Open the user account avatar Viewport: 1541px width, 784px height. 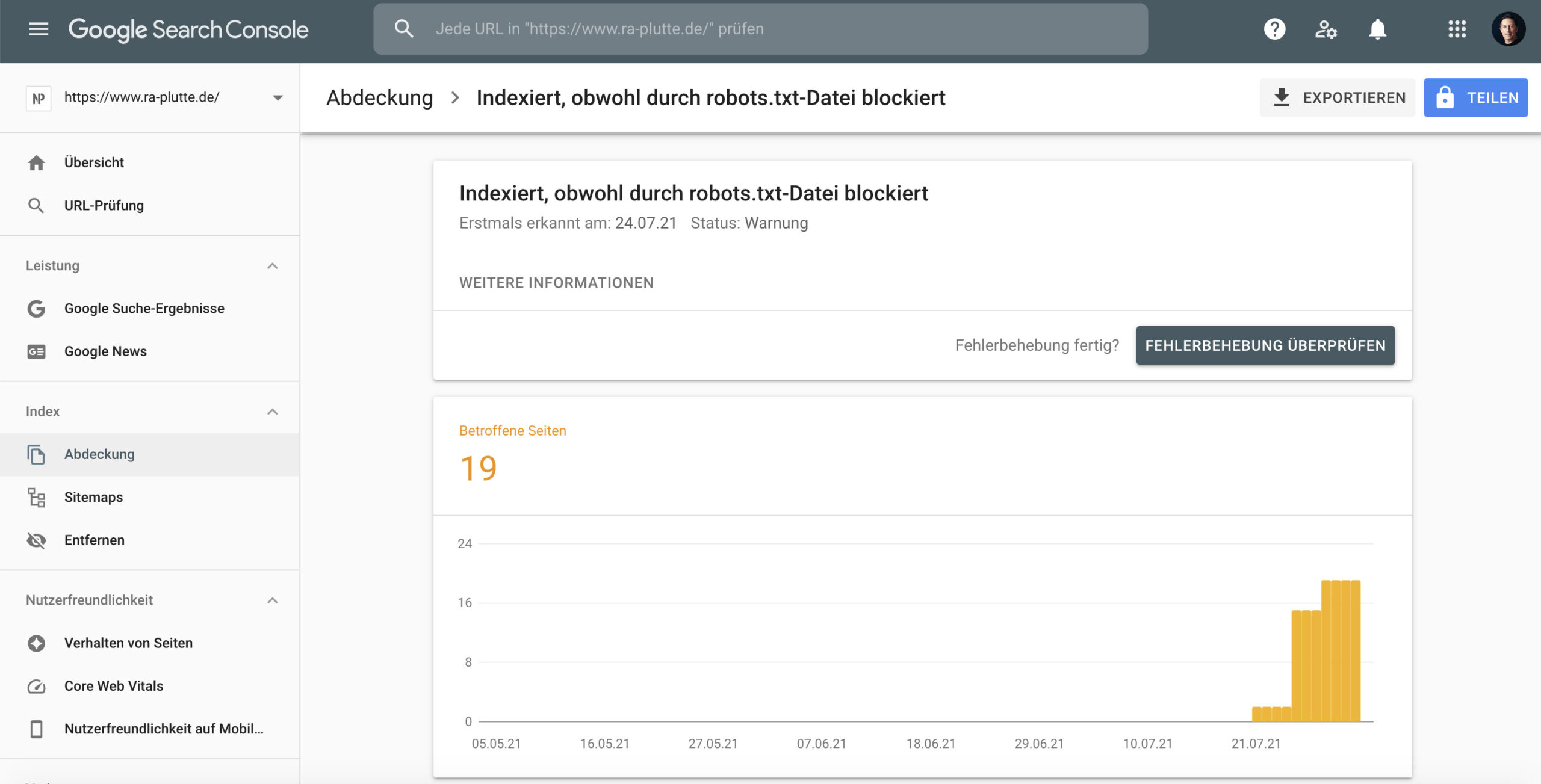coord(1508,29)
